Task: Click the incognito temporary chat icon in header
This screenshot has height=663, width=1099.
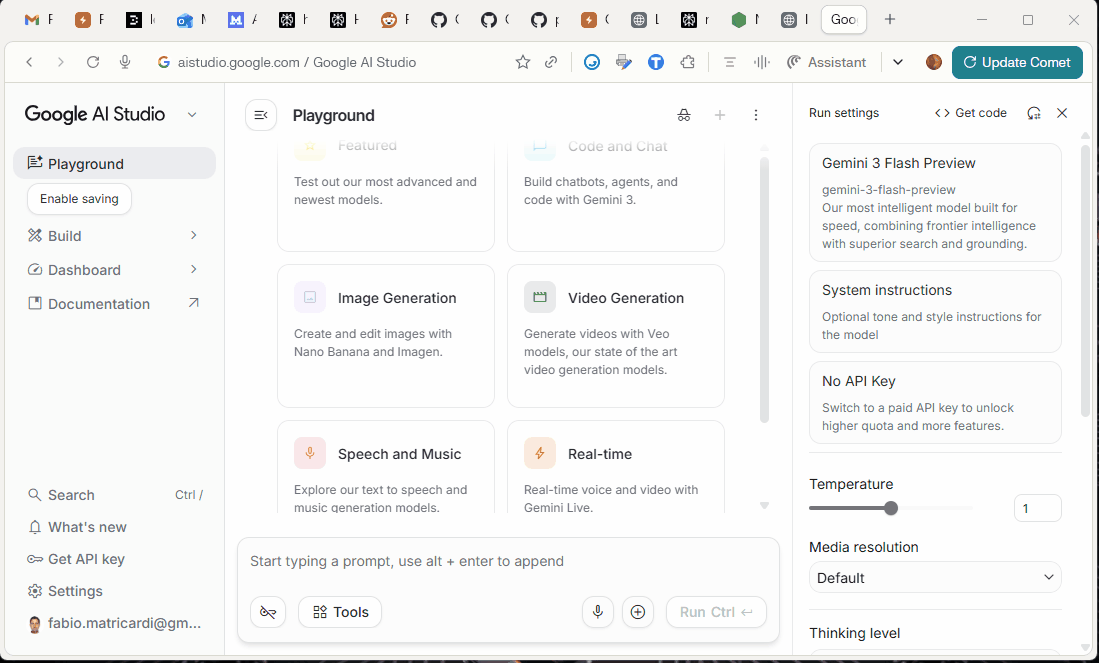Action: tap(684, 115)
